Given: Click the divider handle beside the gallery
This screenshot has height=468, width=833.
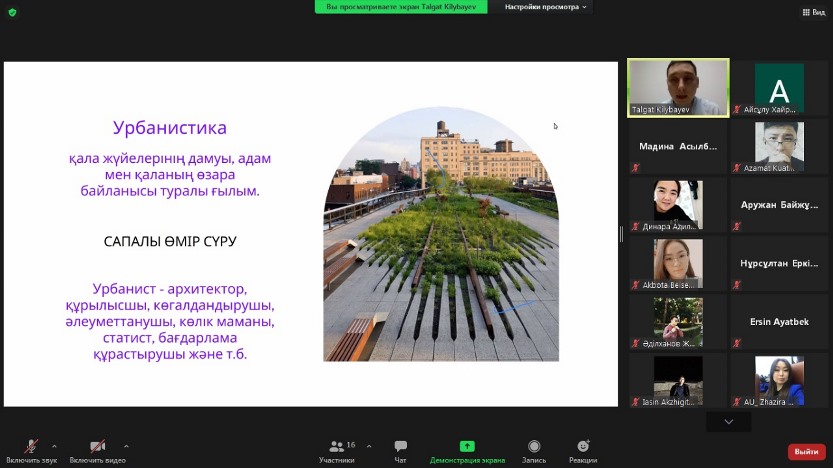Looking at the screenshot, I should coord(621,234).
